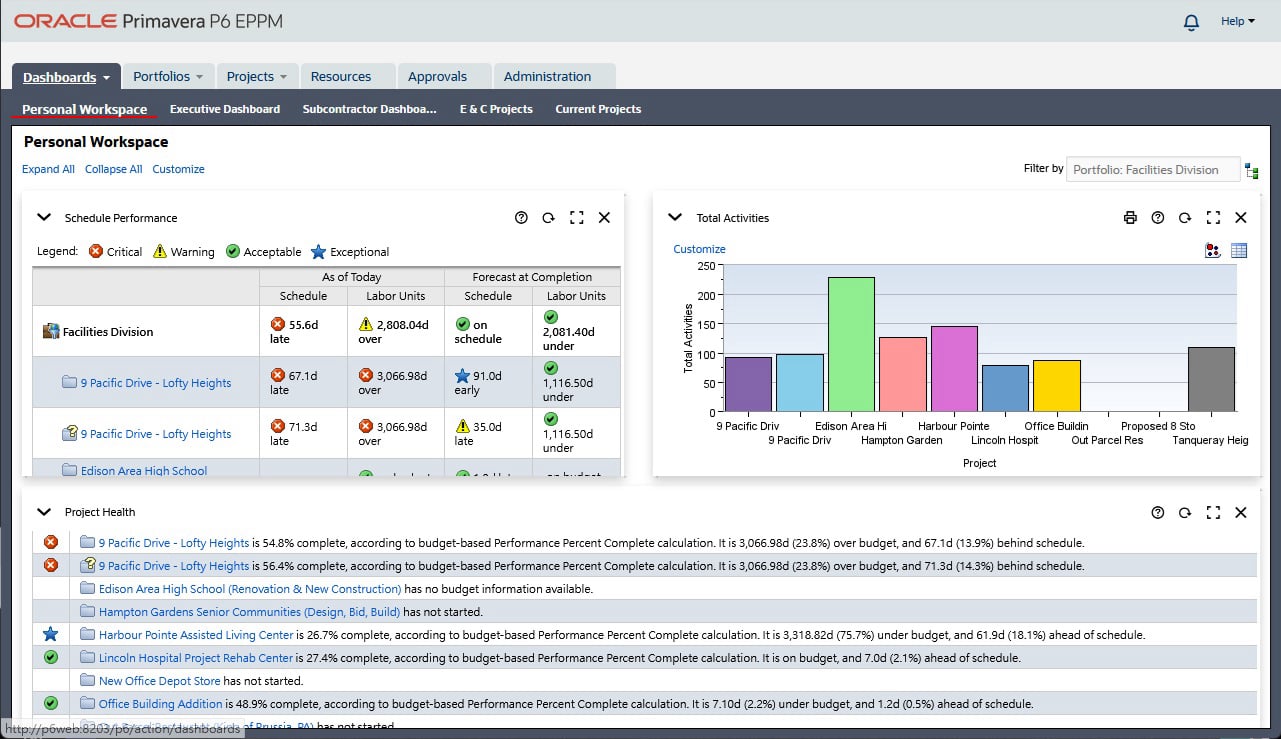Viewport: 1281px width, 739px height.
Task: Maximize the Project Health portlet
Action: pos(1213,513)
